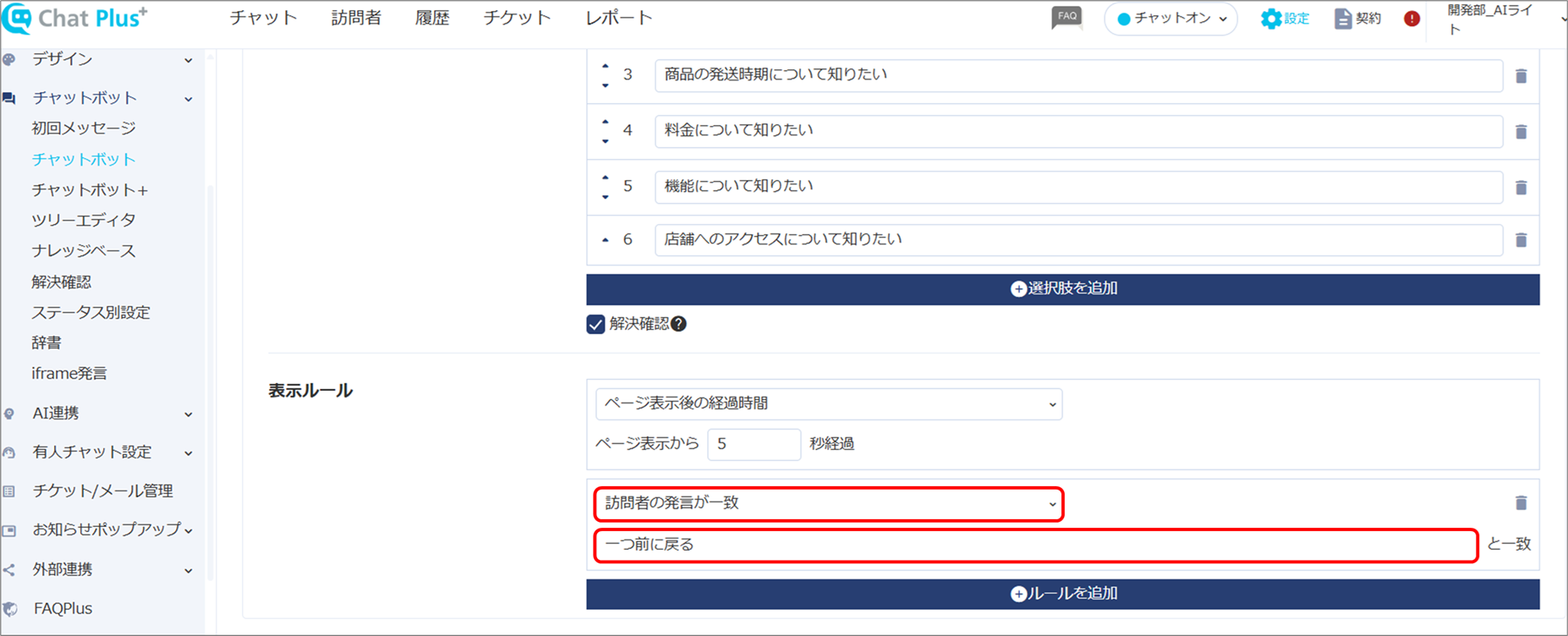Open settings via the gear icon
1568x636 pixels.
coord(1270,19)
